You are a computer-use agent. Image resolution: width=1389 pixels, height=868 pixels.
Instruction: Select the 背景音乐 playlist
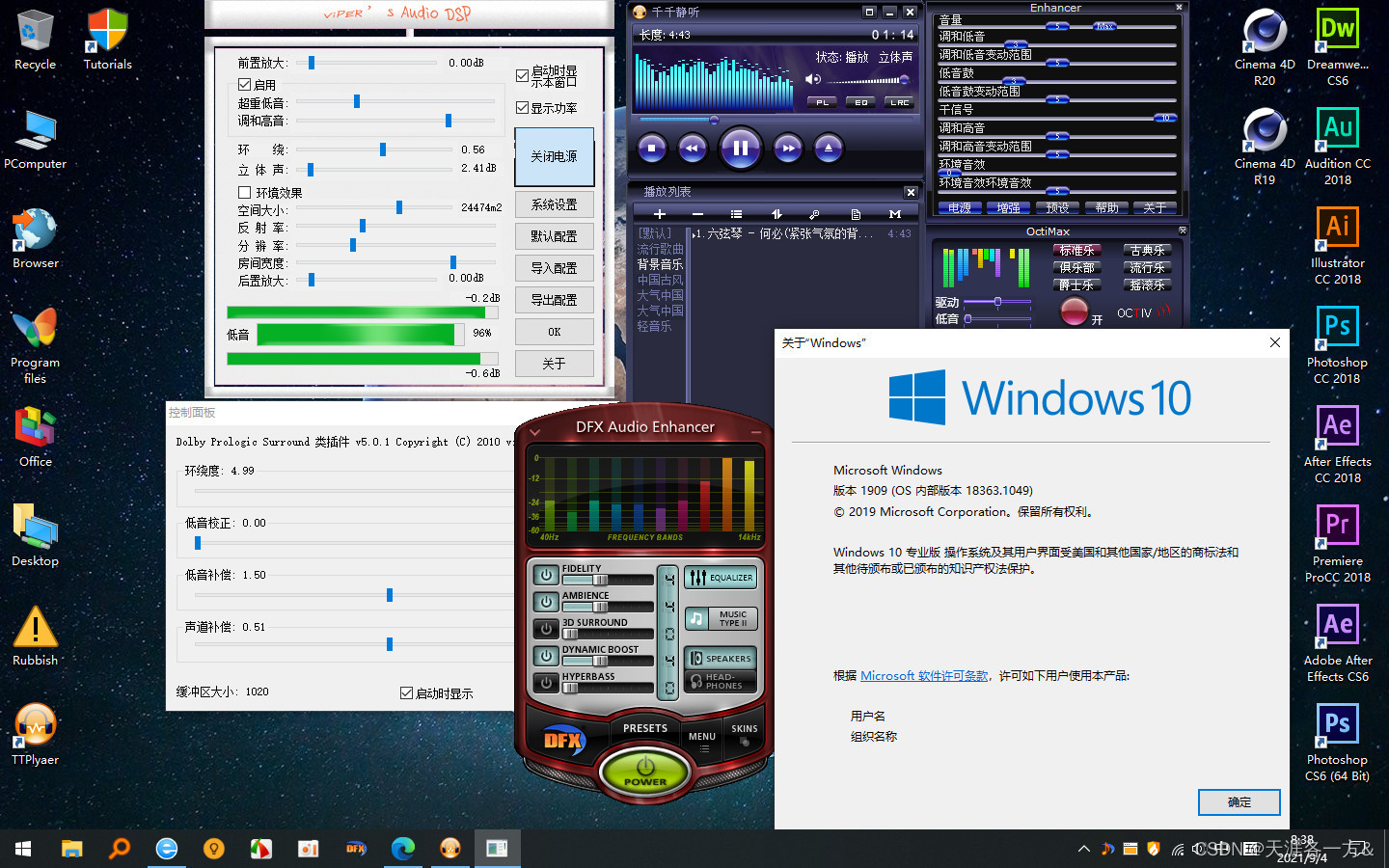[x=661, y=264]
